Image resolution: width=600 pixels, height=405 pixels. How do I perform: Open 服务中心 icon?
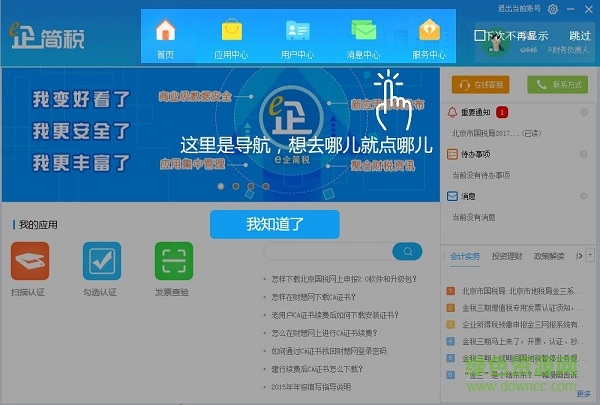tap(429, 30)
